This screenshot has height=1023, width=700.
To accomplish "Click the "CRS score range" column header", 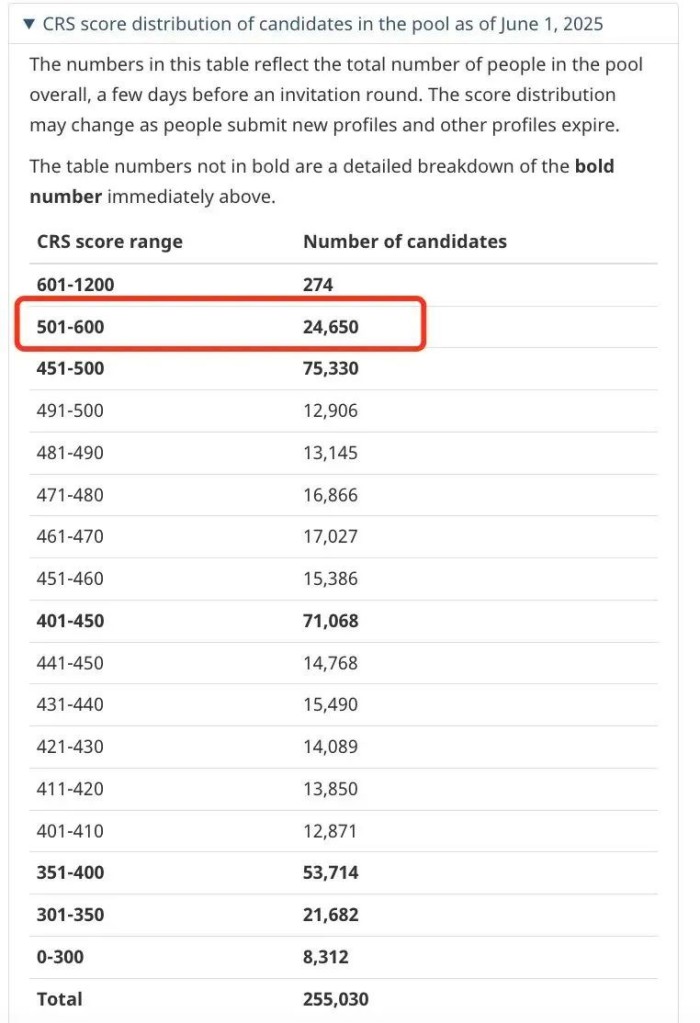I will click(x=110, y=242).
